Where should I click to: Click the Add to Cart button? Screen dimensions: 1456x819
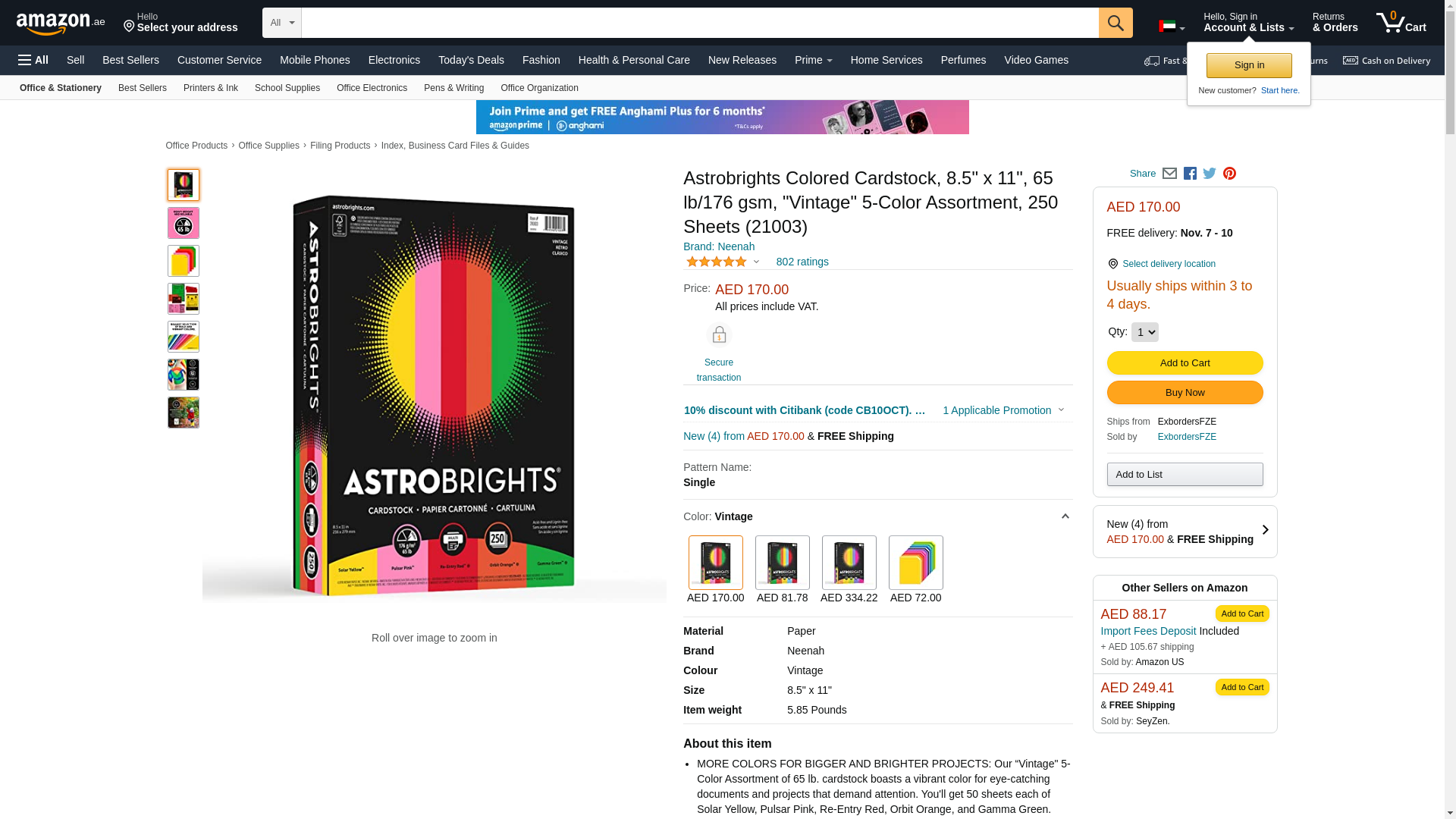point(1185,363)
